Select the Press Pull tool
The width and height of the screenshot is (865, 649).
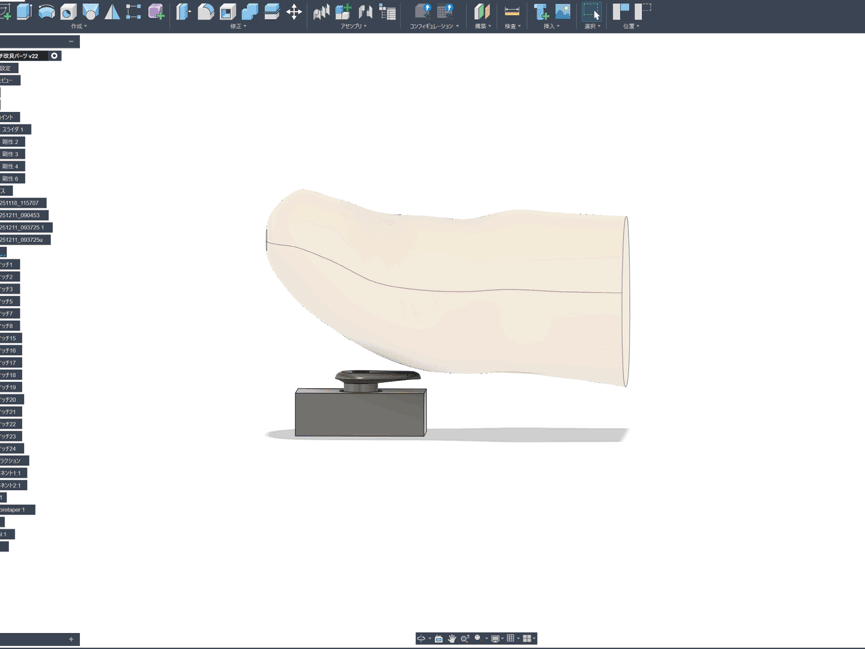(183, 12)
